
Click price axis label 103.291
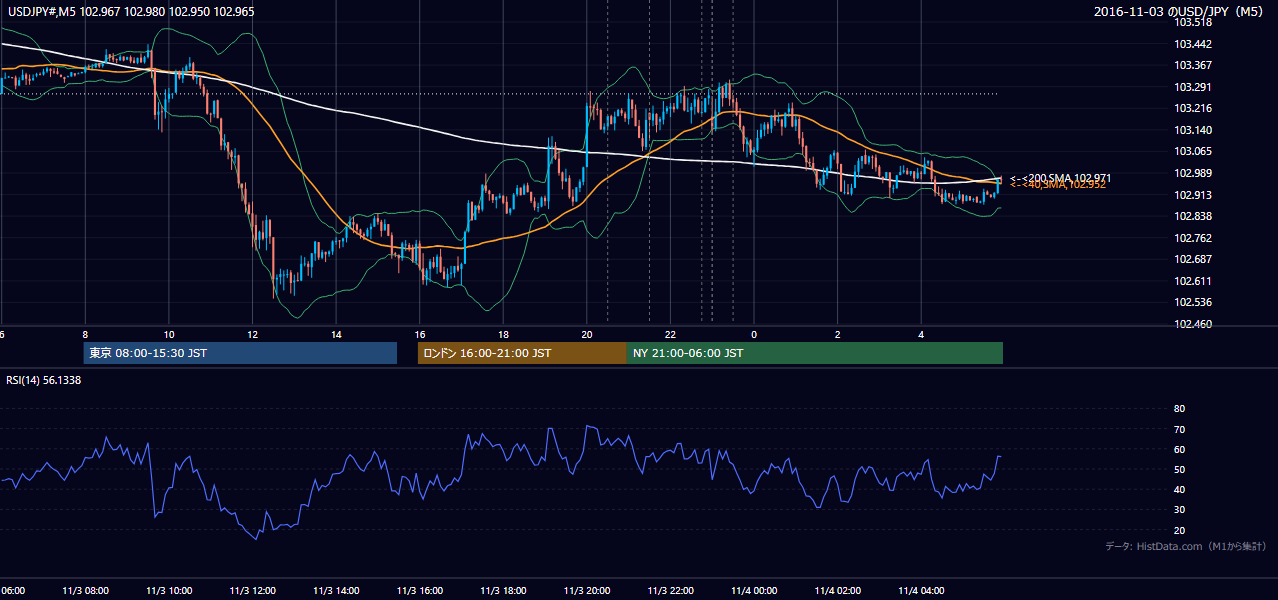point(1194,87)
